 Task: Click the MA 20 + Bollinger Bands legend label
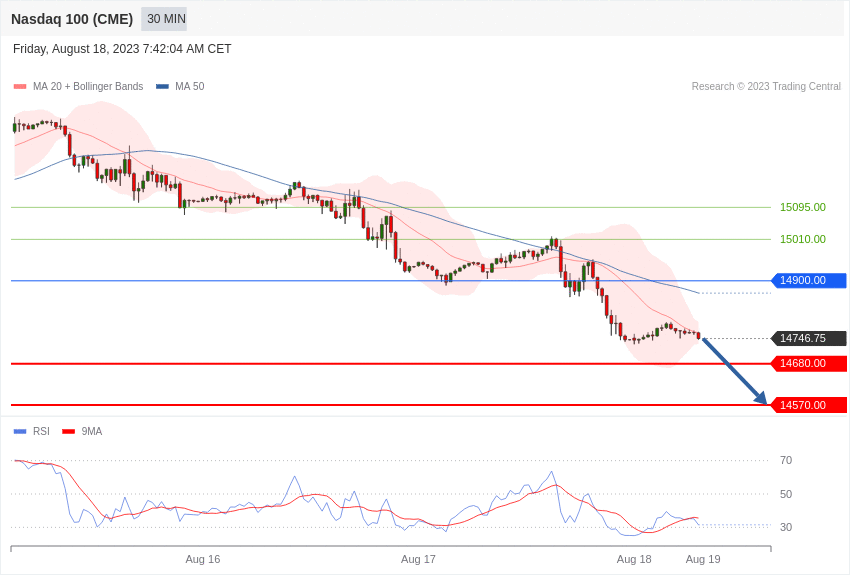(88, 87)
